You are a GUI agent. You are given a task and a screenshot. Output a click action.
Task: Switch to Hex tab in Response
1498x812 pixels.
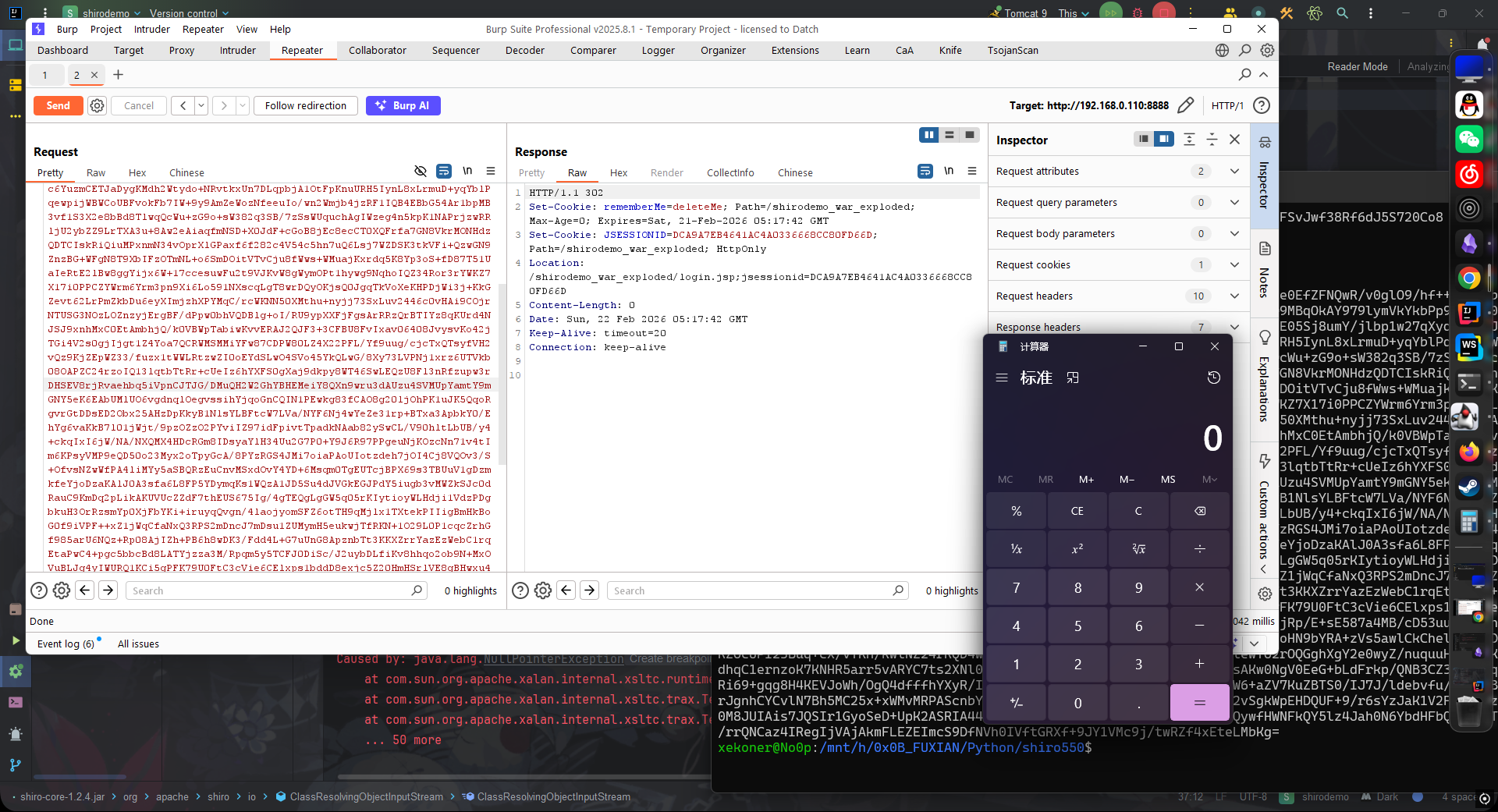(618, 173)
